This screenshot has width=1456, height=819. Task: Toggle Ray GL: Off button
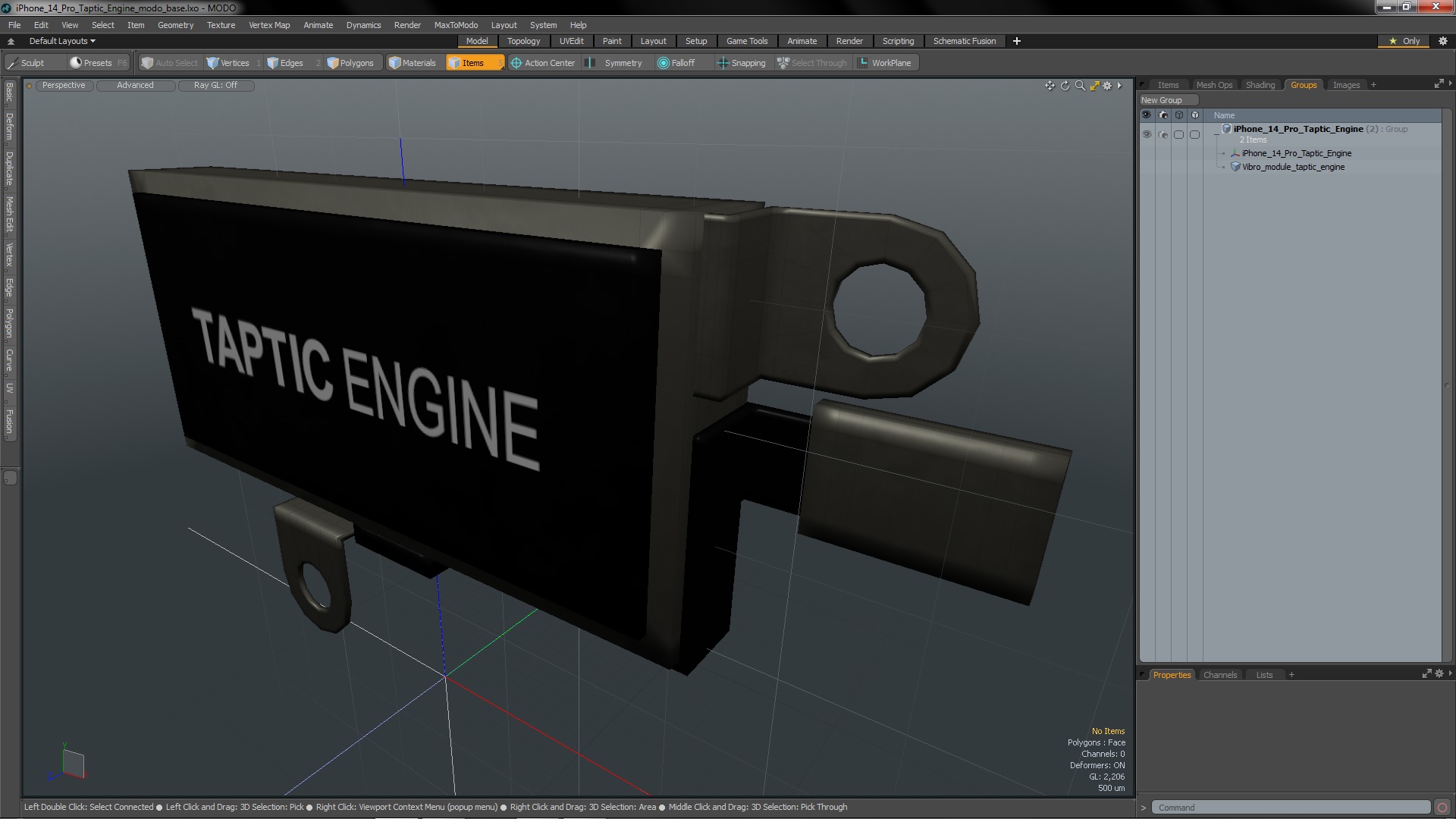(x=215, y=86)
